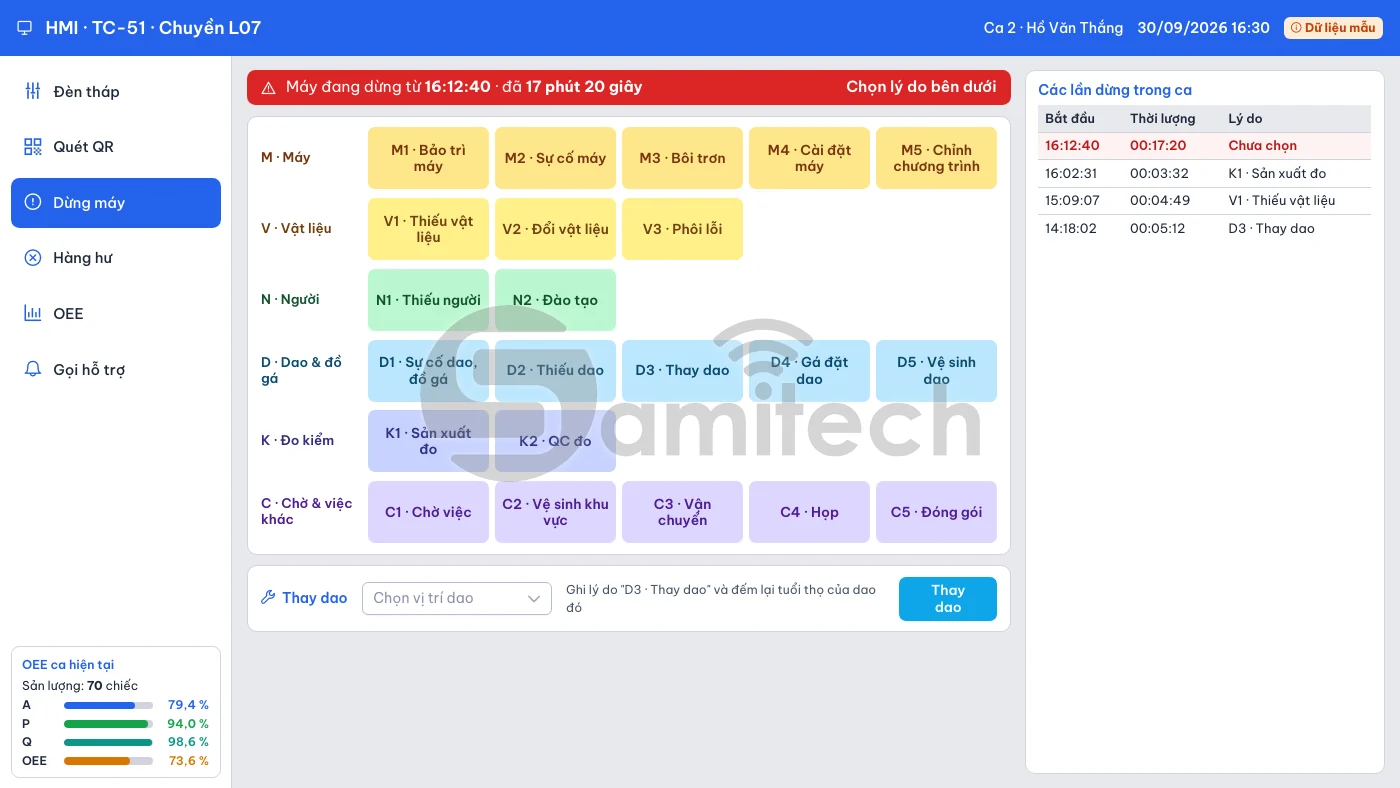The height and width of the screenshot is (788, 1400).
Task: Click the chevron arrow in the dao position selector
Action: [x=534, y=598]
